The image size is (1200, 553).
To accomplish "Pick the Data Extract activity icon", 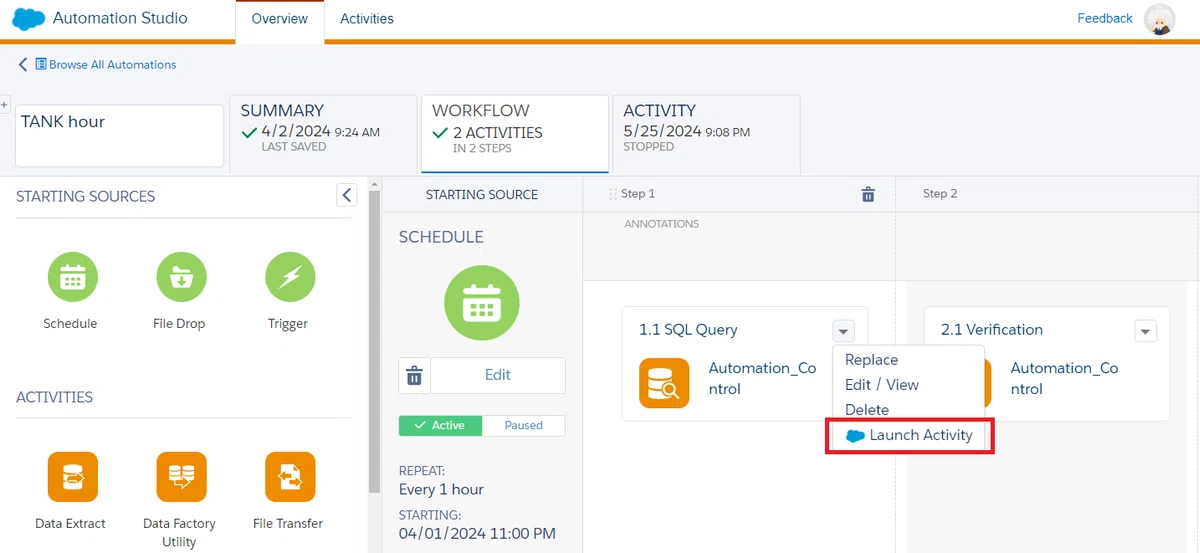I will [x=72, y=477].
